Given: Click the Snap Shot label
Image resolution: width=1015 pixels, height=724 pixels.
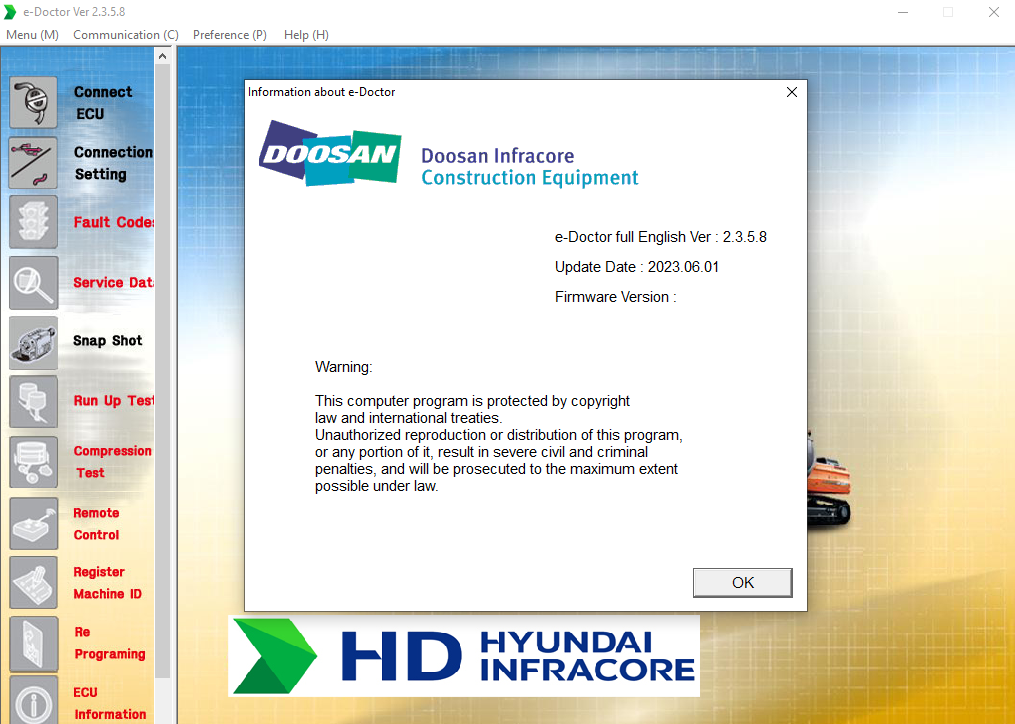Looking at the screenshot, I should pos(107,341).
